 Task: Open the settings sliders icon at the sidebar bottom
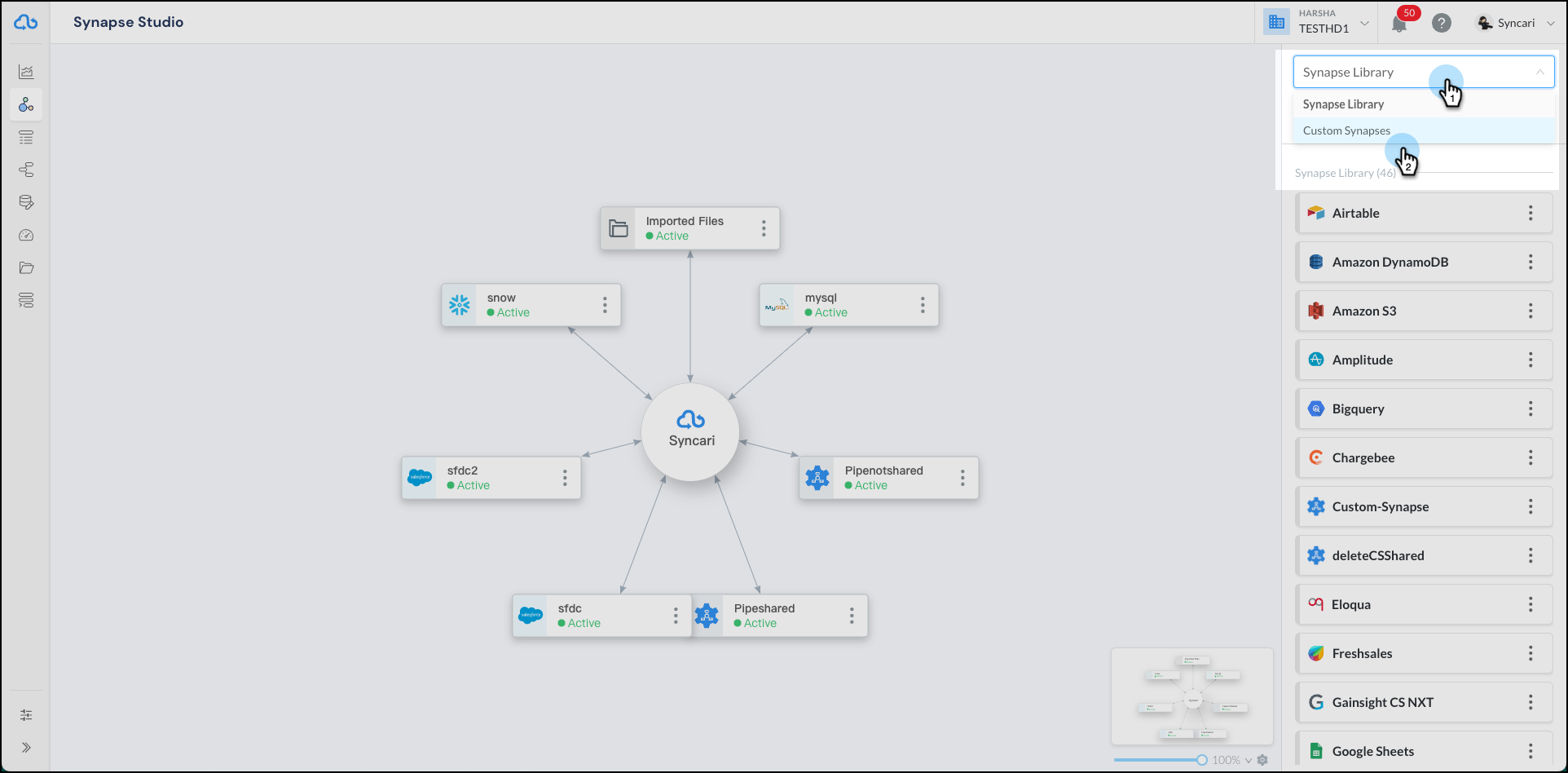pos(26,715)
